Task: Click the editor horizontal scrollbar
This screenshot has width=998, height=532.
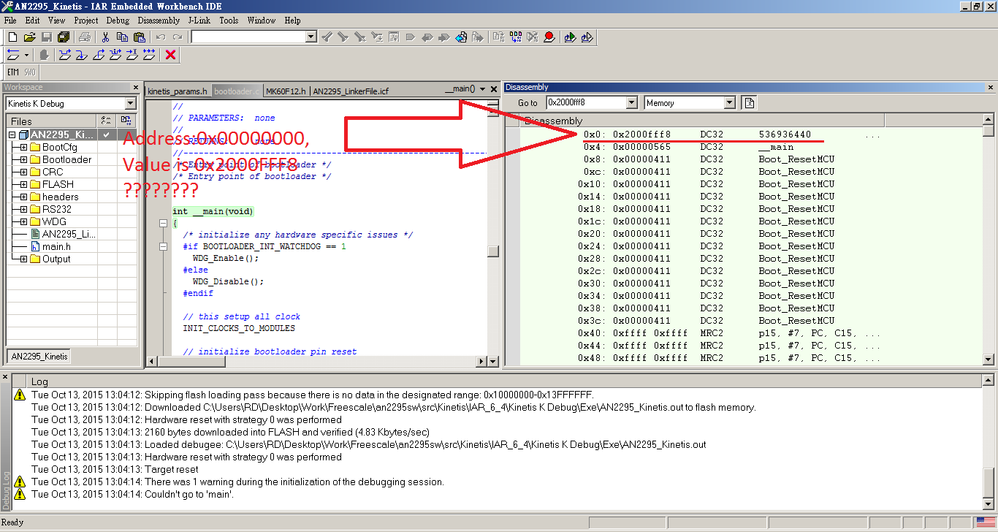Action: tap(316, 361)
